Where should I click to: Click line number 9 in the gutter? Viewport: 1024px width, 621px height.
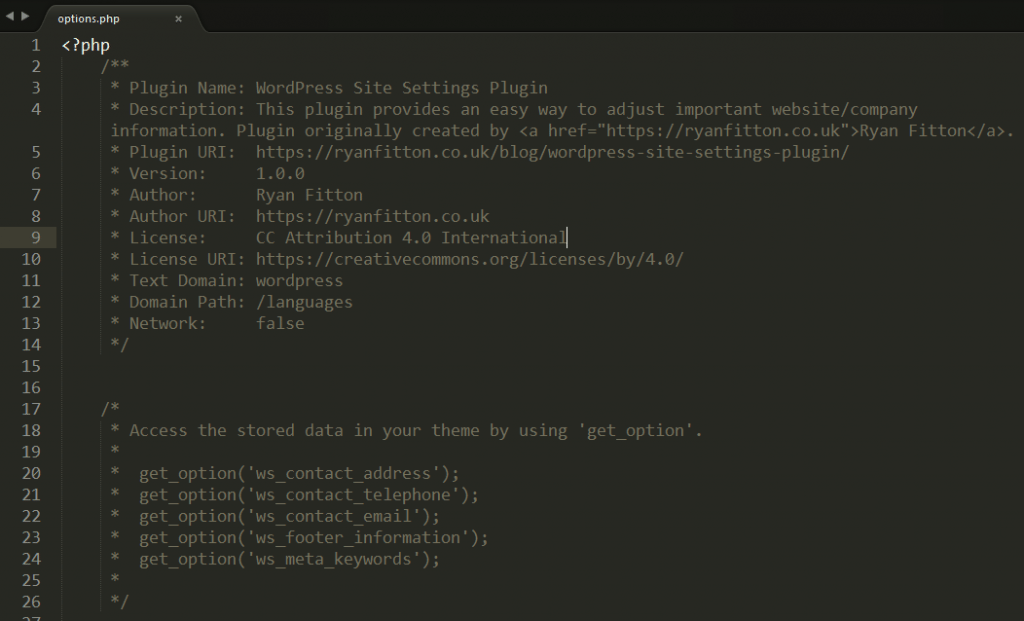pos(35,237)
